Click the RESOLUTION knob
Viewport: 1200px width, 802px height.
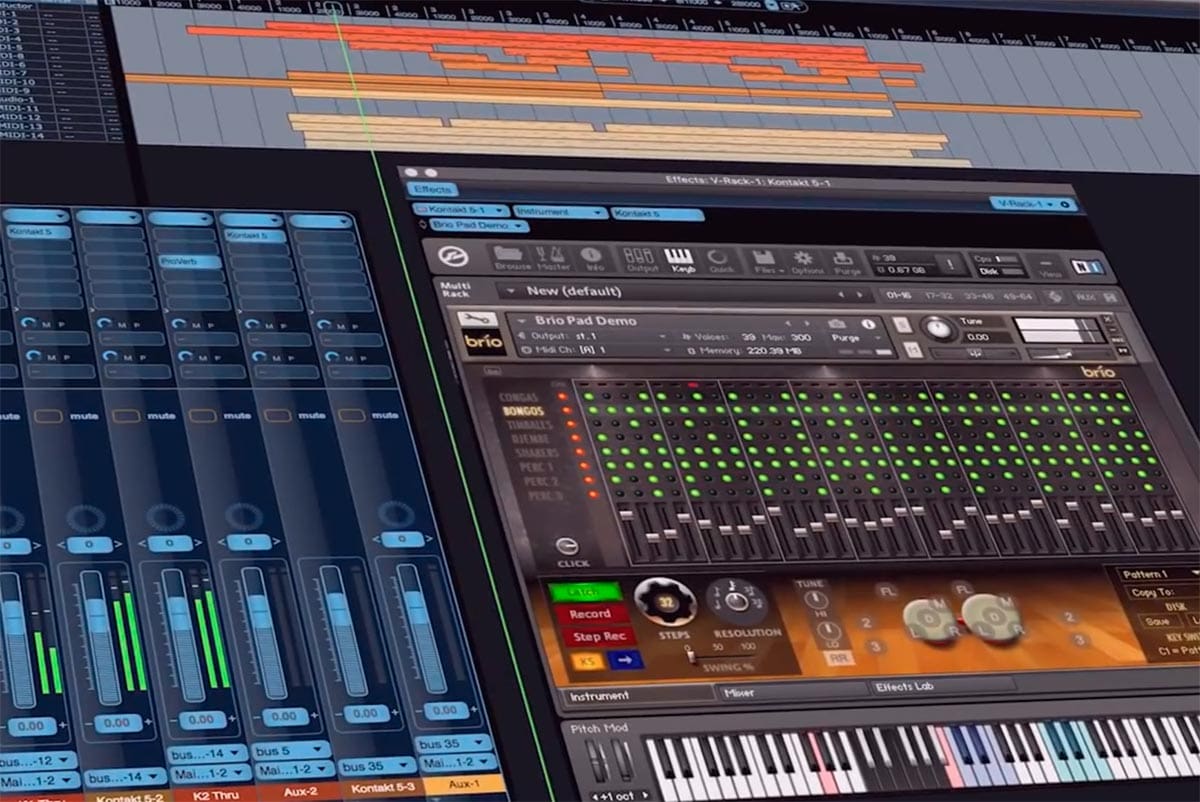[736, 602]
